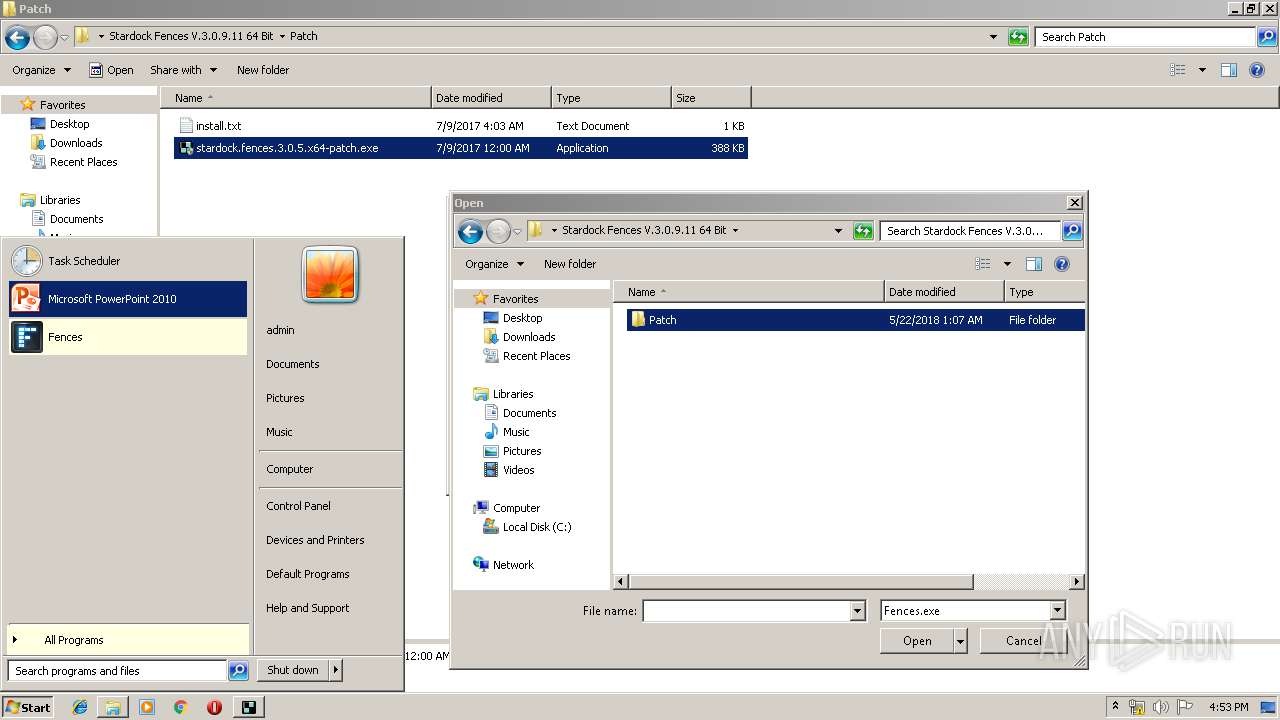Click search magnifier in Search Patch box
This screenshot has height=720, width=1280.
click(1267, 37)
